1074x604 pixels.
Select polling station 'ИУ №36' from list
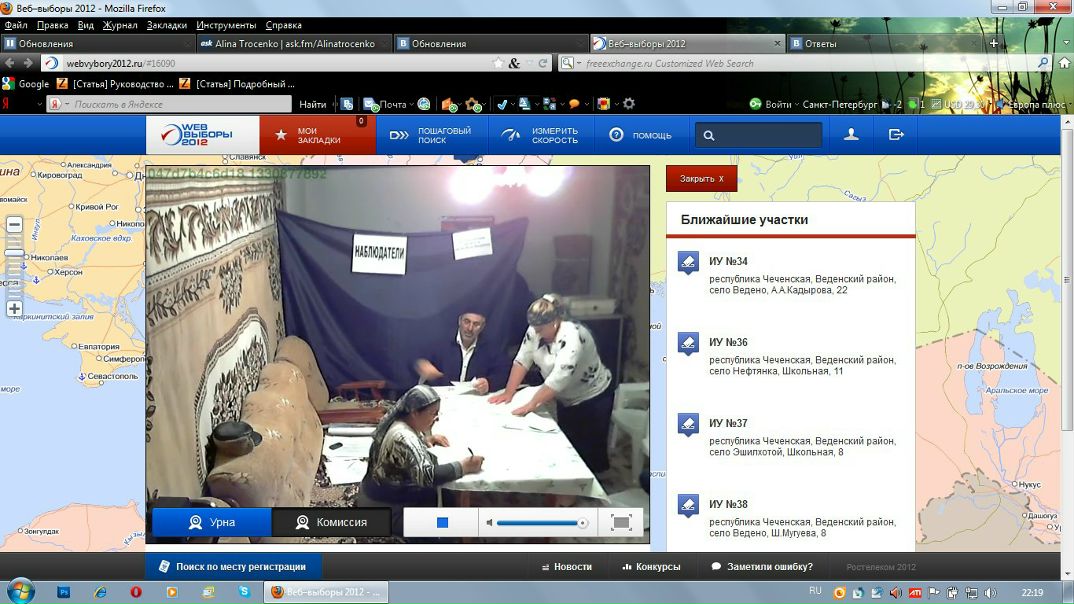(x=728, y=342)
